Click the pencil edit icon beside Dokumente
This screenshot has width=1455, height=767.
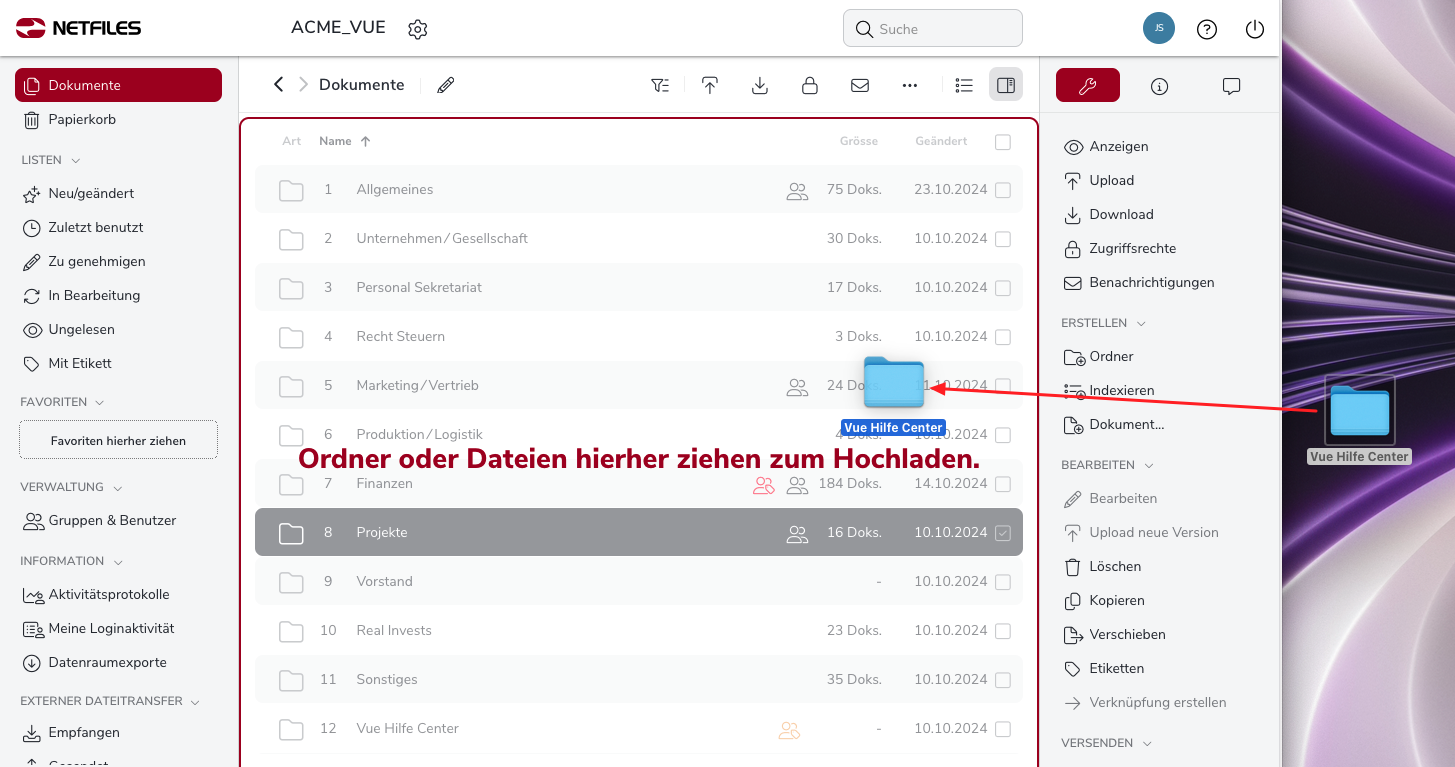[x=446, y=85]
